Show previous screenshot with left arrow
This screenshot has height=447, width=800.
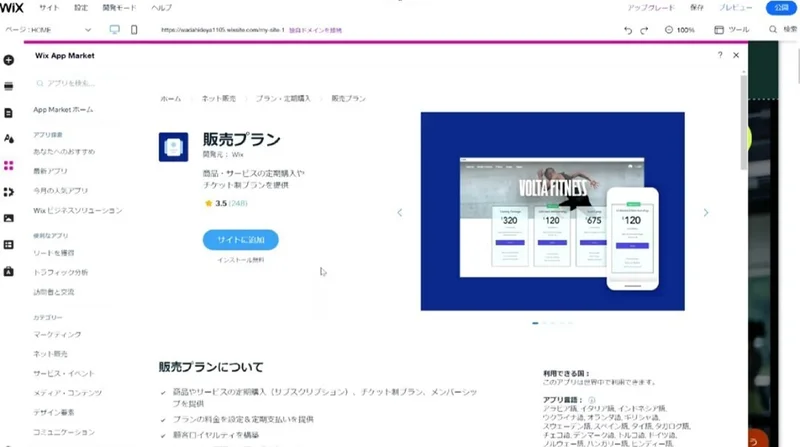(x=399, y=212)
